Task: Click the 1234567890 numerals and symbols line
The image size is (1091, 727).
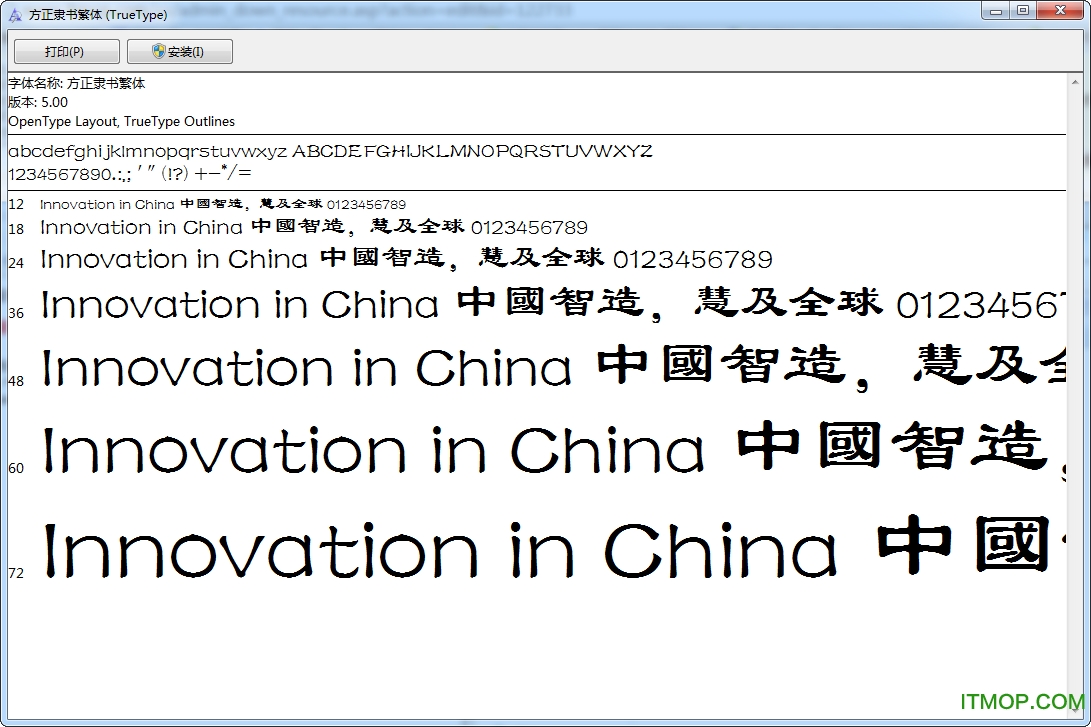Action: (130, 173)
